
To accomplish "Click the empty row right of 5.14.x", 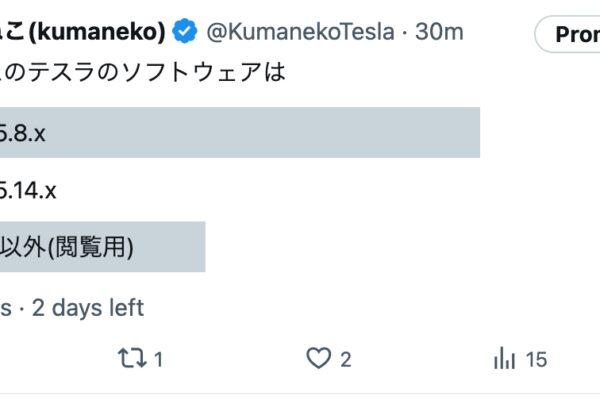I will click(300, 190).
